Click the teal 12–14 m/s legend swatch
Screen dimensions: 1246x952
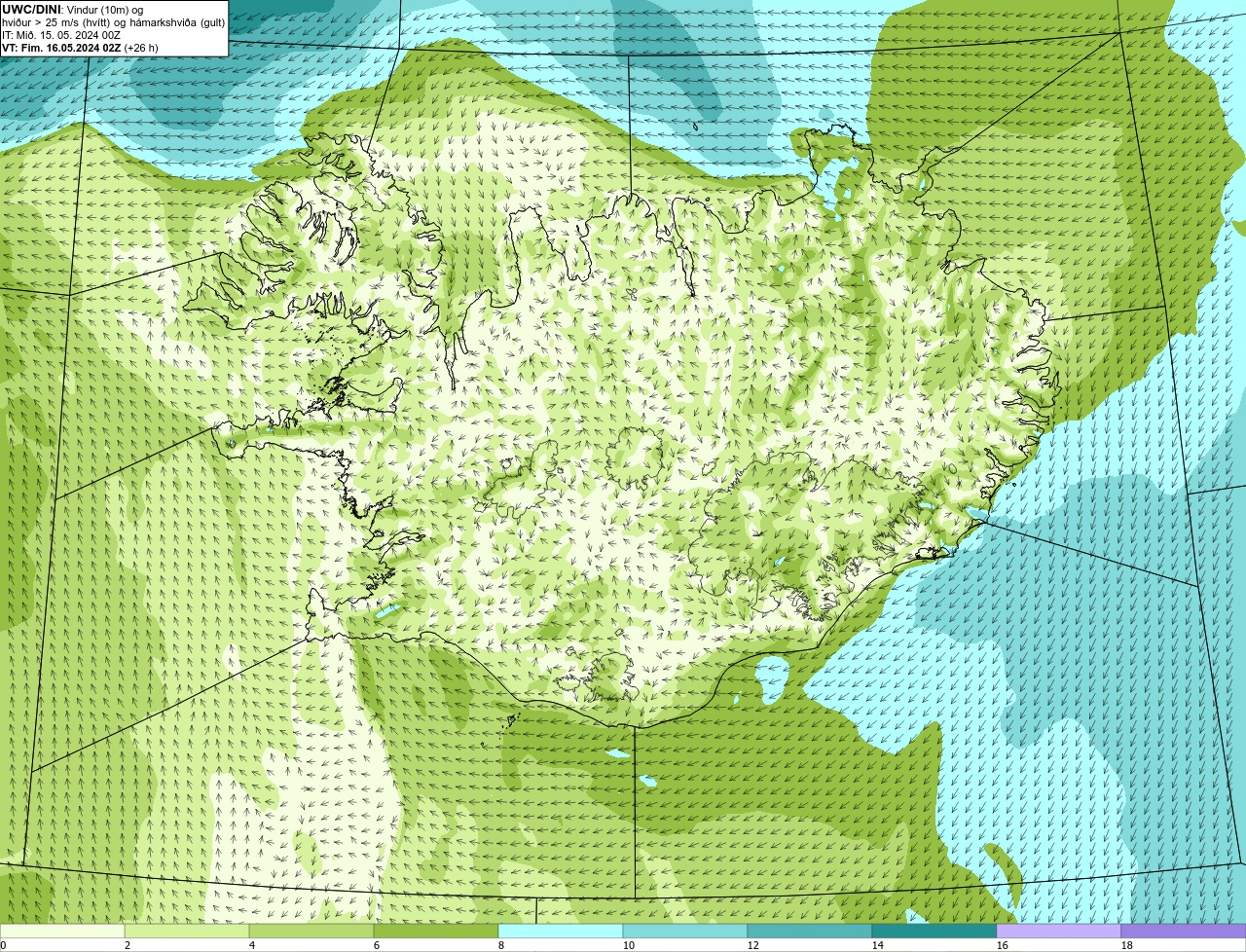(x=810, y=931)
